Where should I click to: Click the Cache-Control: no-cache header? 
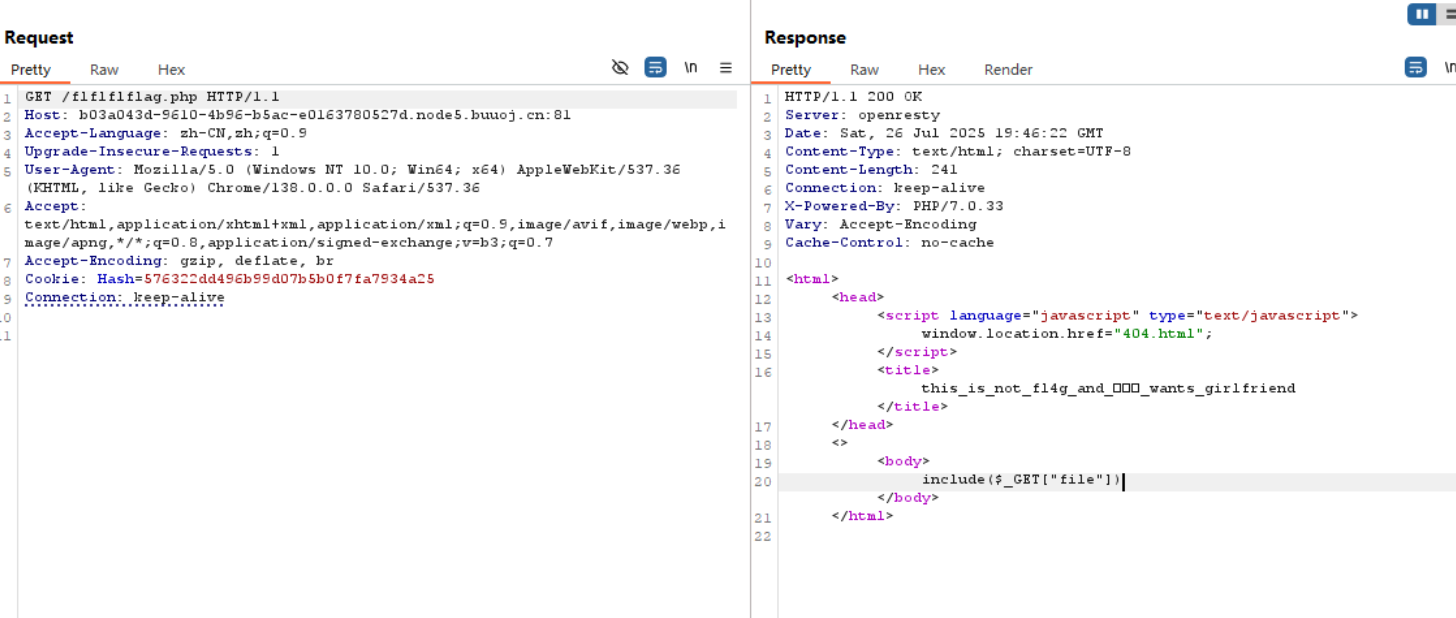pyautogui.click(x=889, y=242)
